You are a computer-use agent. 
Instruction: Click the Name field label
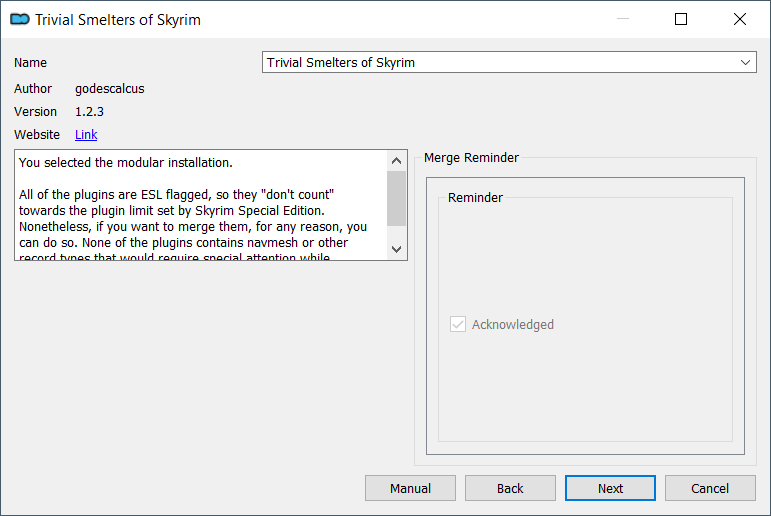(30, 62)
